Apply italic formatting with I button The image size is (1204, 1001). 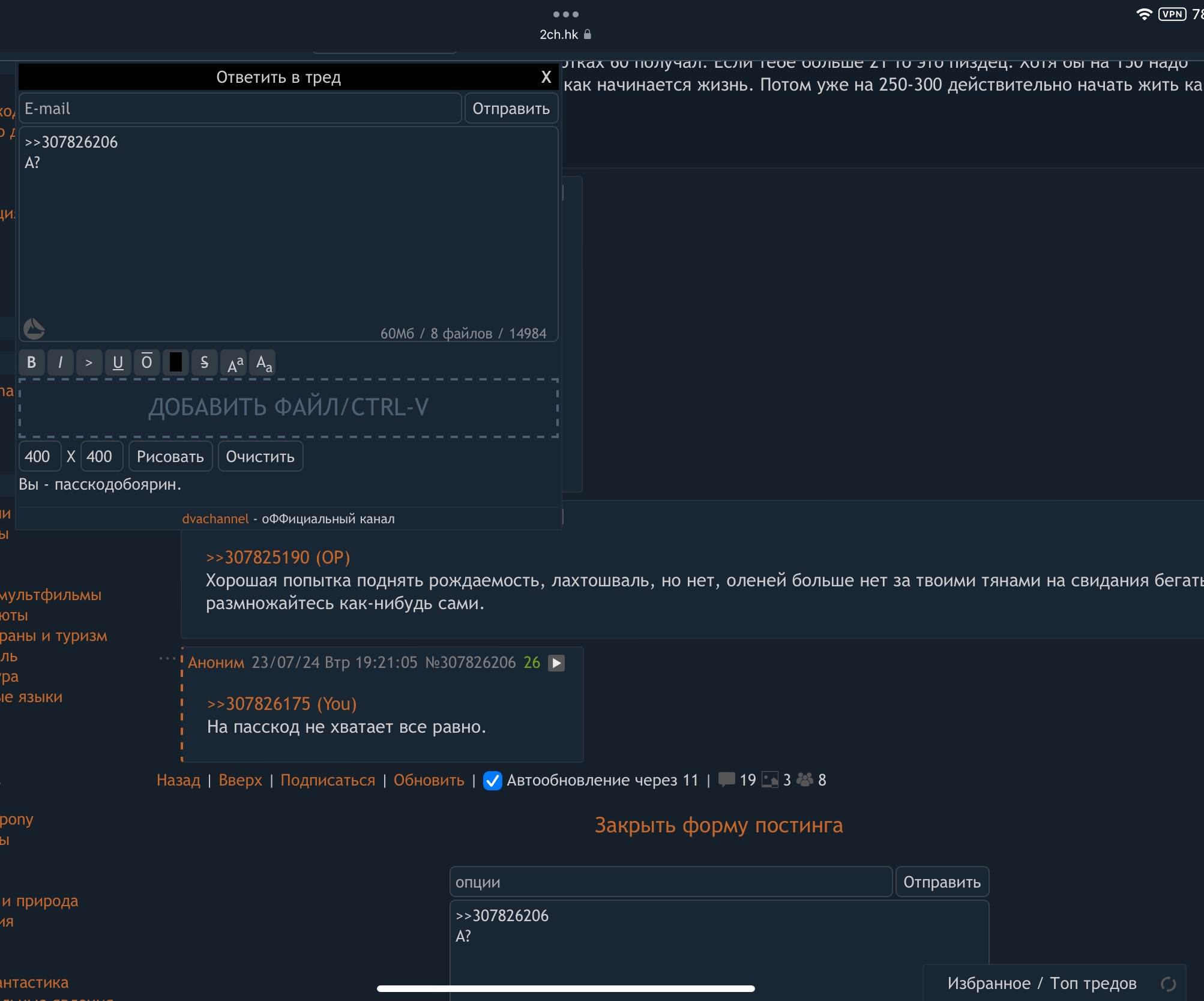[61, 362]
